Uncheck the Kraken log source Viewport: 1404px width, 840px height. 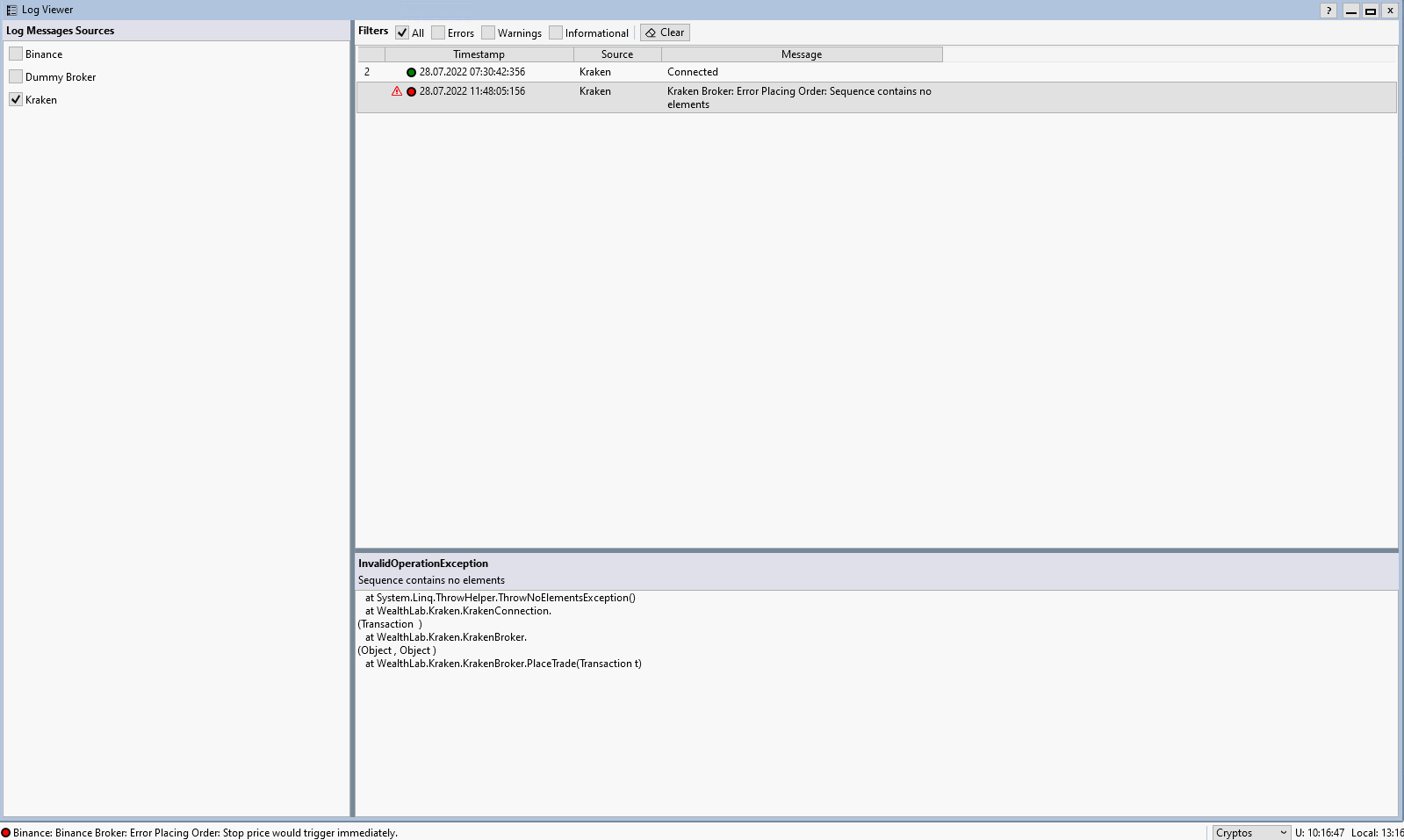click(x=16, y=99)
